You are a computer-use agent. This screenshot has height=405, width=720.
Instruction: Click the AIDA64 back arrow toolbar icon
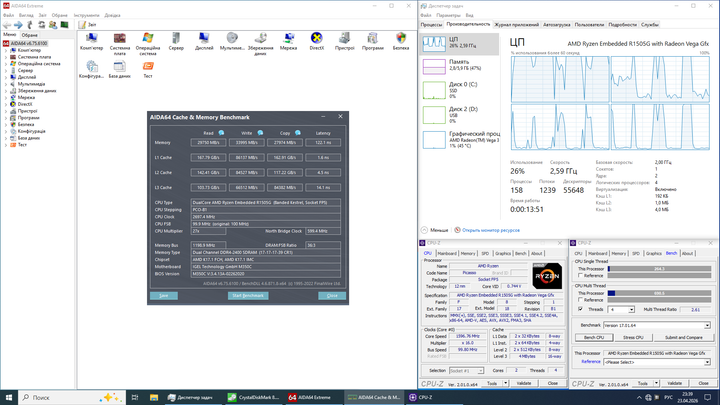7,25
